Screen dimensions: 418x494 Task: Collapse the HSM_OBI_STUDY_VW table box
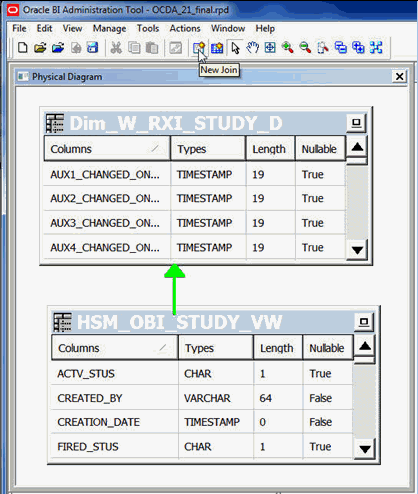coord(364,322)
